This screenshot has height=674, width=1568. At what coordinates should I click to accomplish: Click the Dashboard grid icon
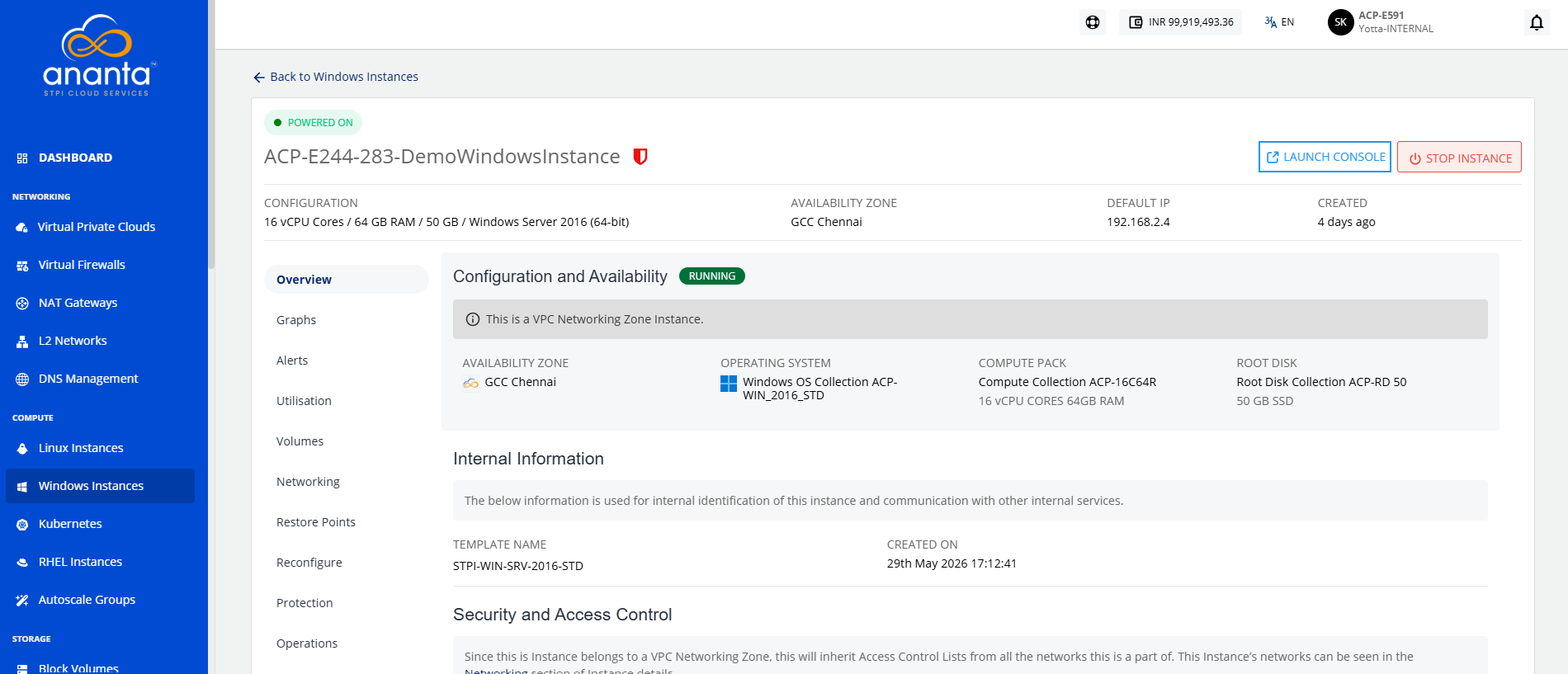[22, 158]
